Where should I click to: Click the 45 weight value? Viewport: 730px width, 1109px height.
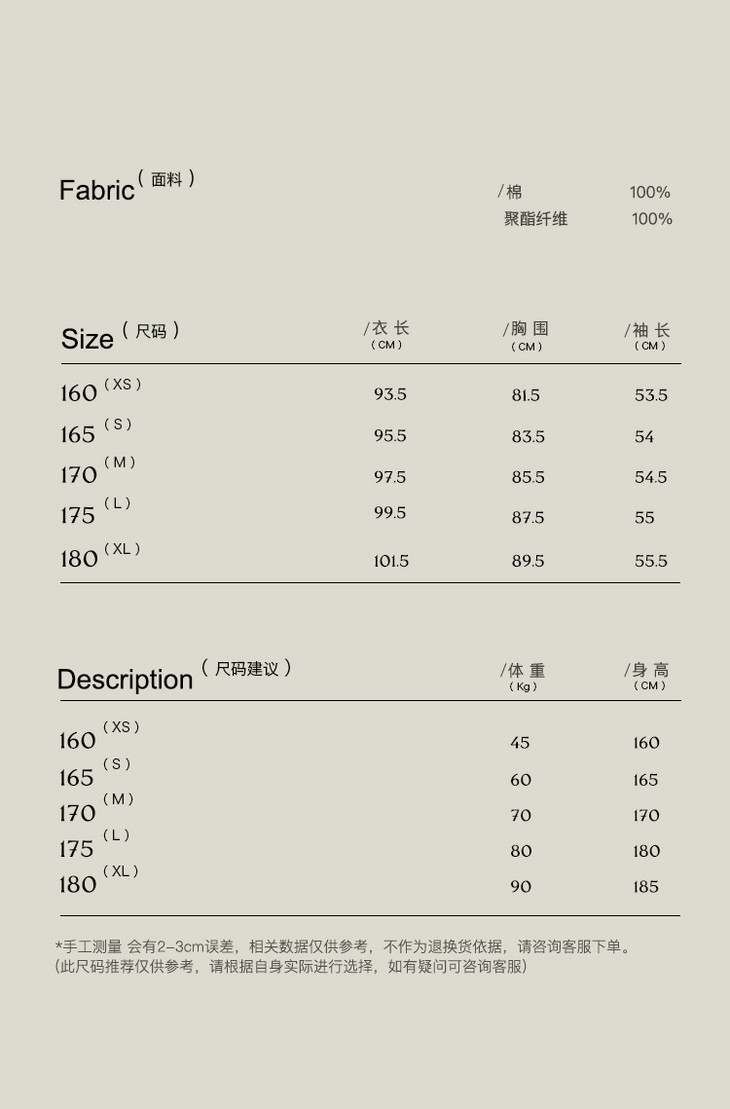(520, 743)
